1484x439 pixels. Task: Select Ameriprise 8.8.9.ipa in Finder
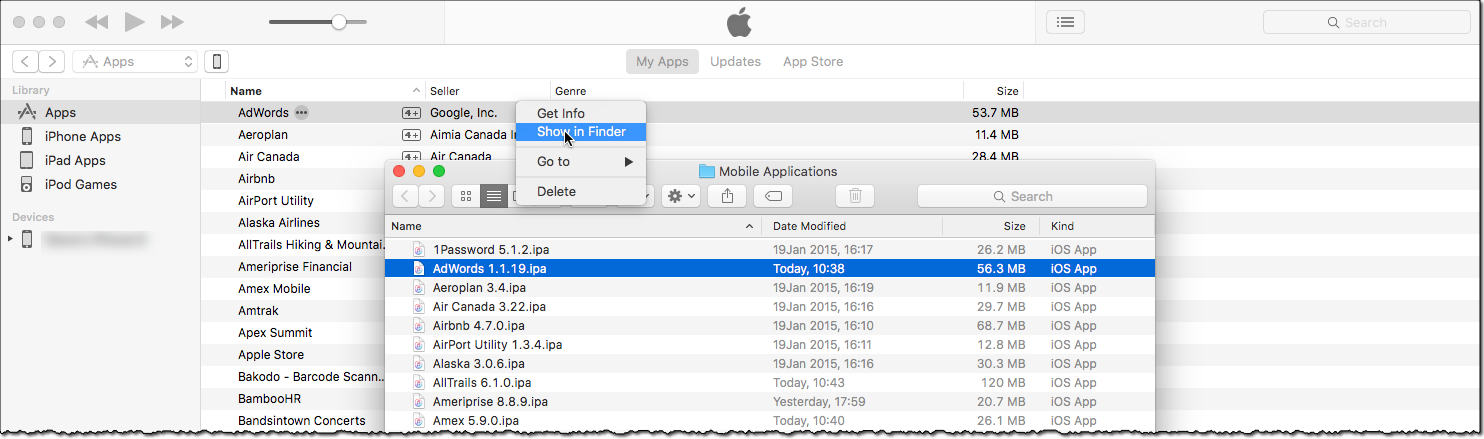tap(770, 402)
